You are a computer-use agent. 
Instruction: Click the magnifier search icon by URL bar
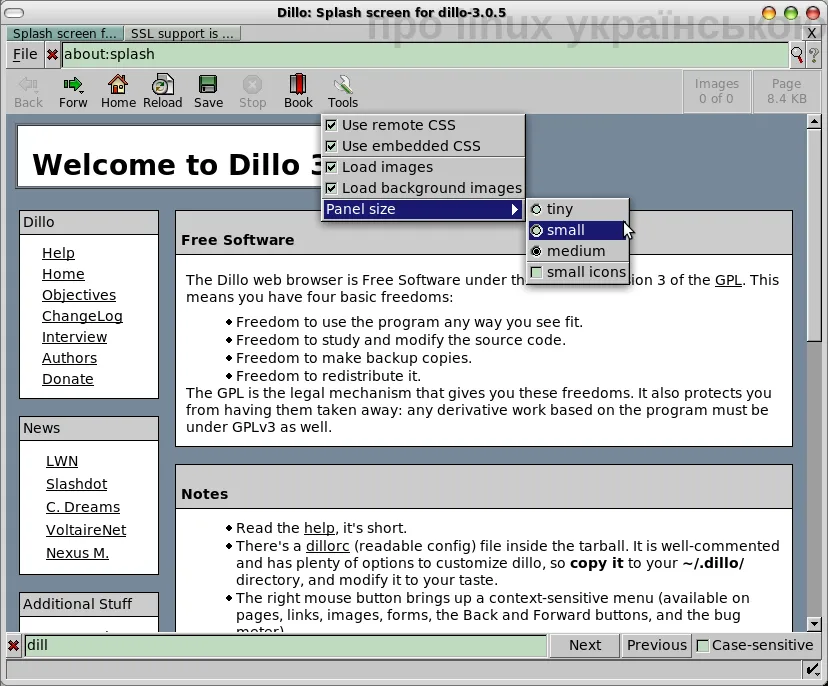796,54
